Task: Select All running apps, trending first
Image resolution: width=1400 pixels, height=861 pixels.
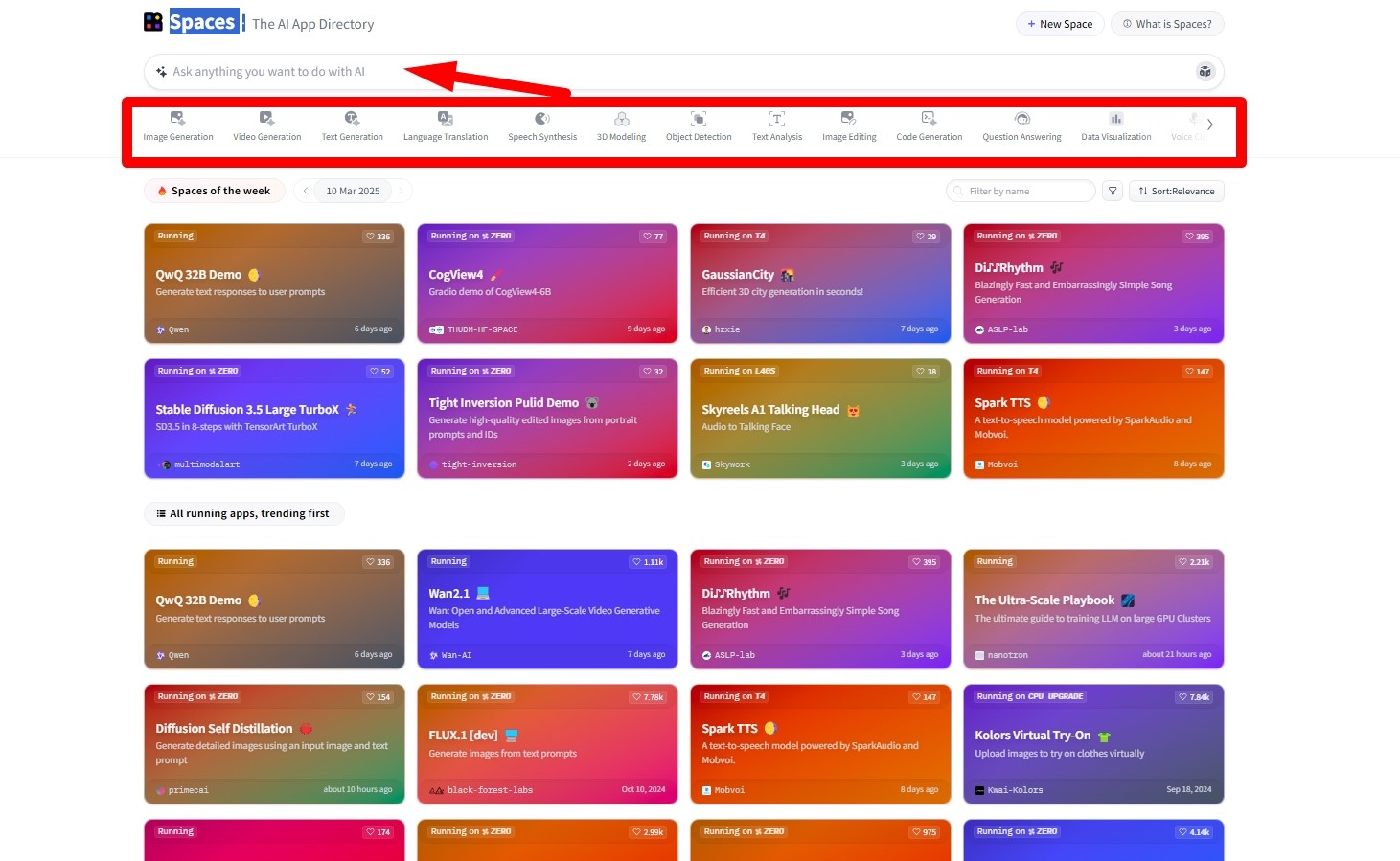Action: (x=243, y=513)
